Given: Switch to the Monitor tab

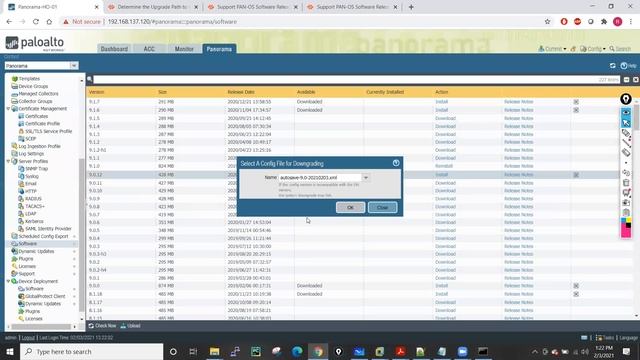Looking at the screenshot, I should point(184,49).
